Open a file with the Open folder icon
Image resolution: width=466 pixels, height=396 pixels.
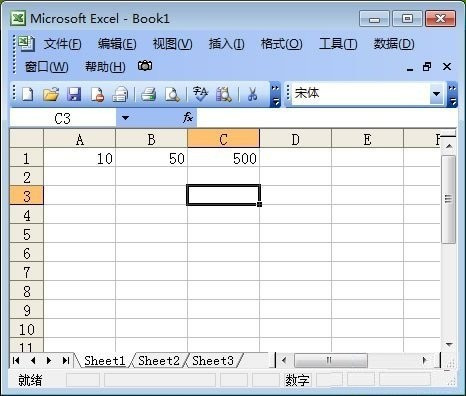click(x=51, y=95)
